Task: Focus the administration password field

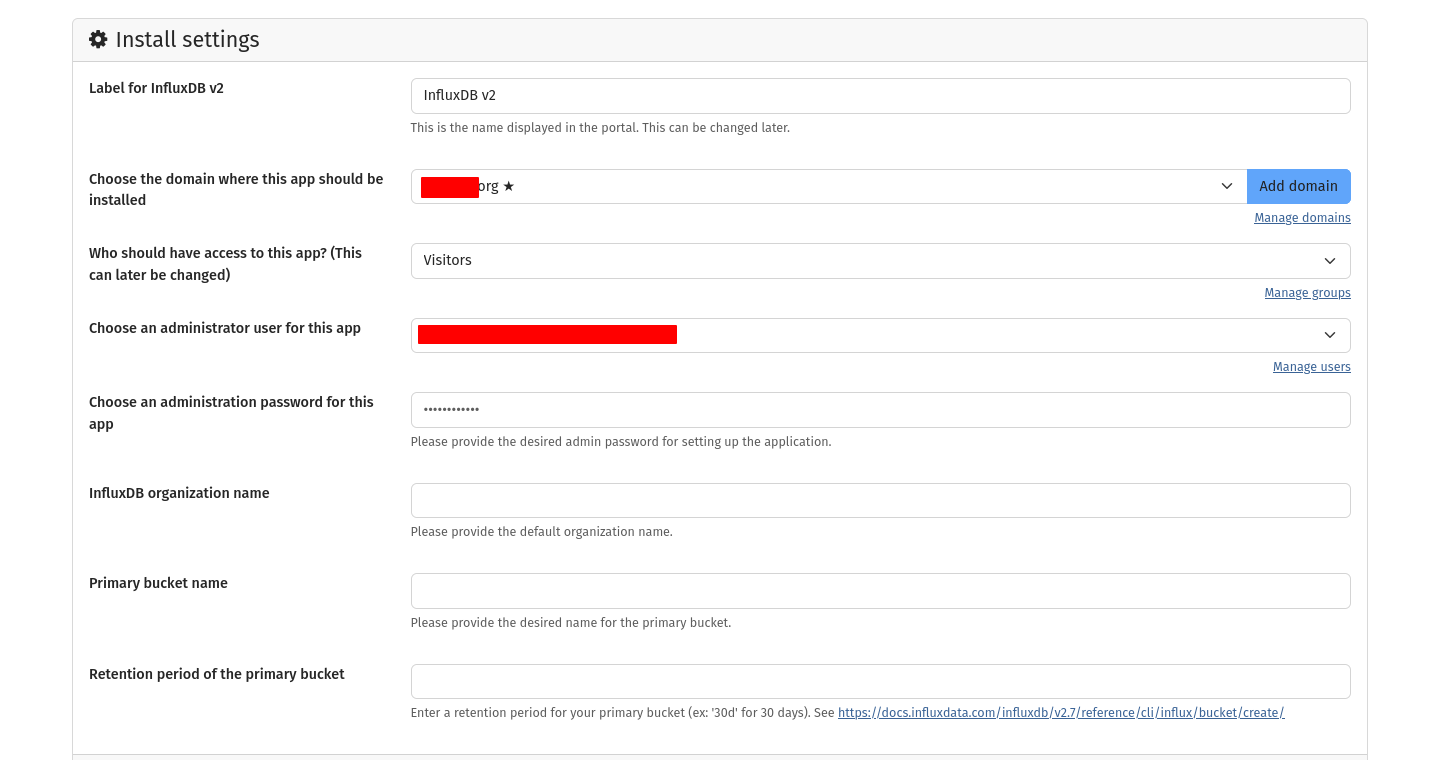Action: click(x=880, y=410)
